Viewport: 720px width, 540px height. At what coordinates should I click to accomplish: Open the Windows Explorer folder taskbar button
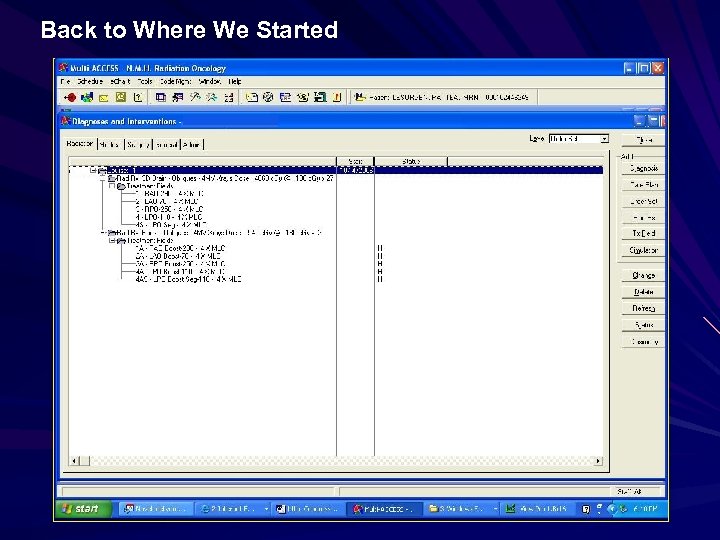(461, 509)
